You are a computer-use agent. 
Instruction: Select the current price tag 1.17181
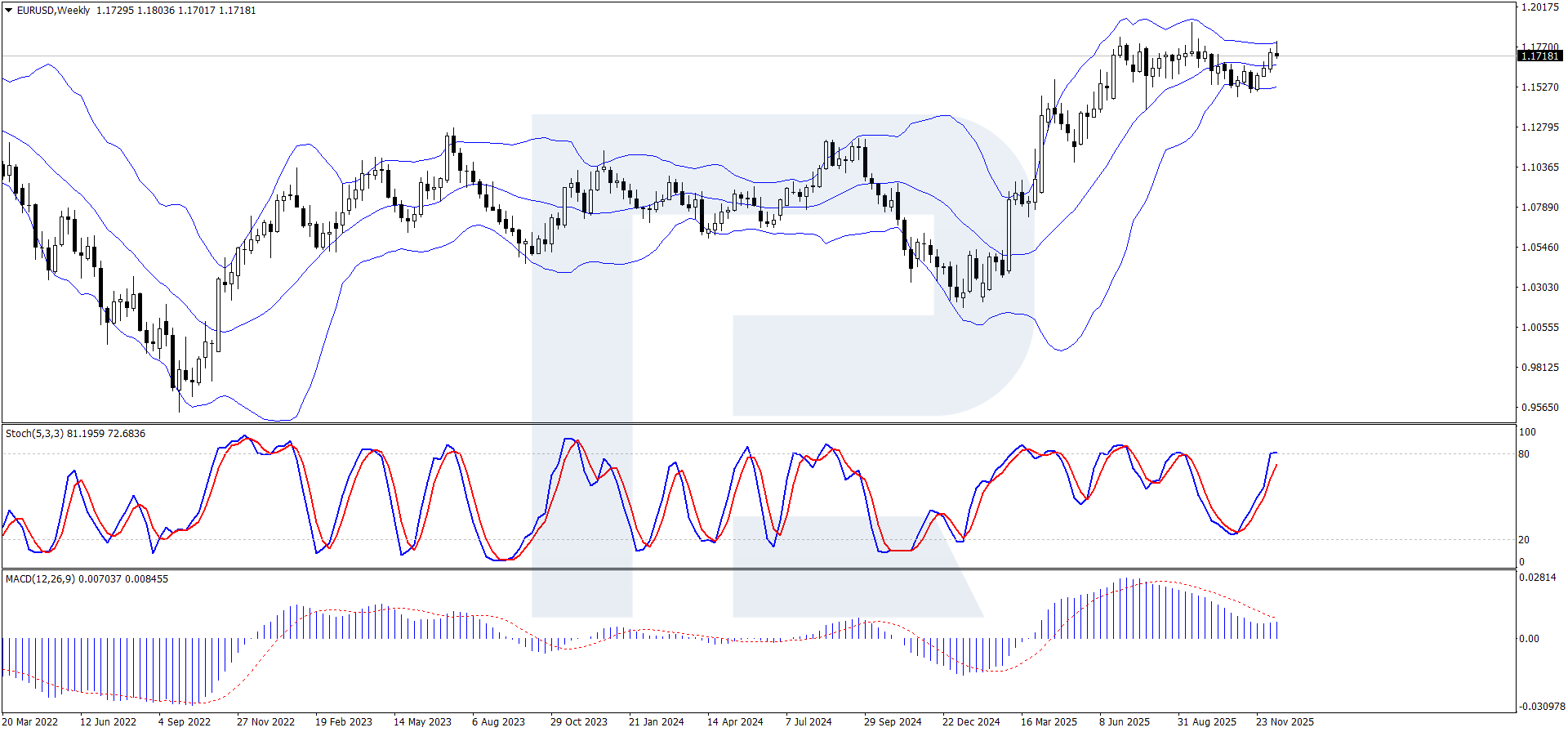coord(1539,56)
